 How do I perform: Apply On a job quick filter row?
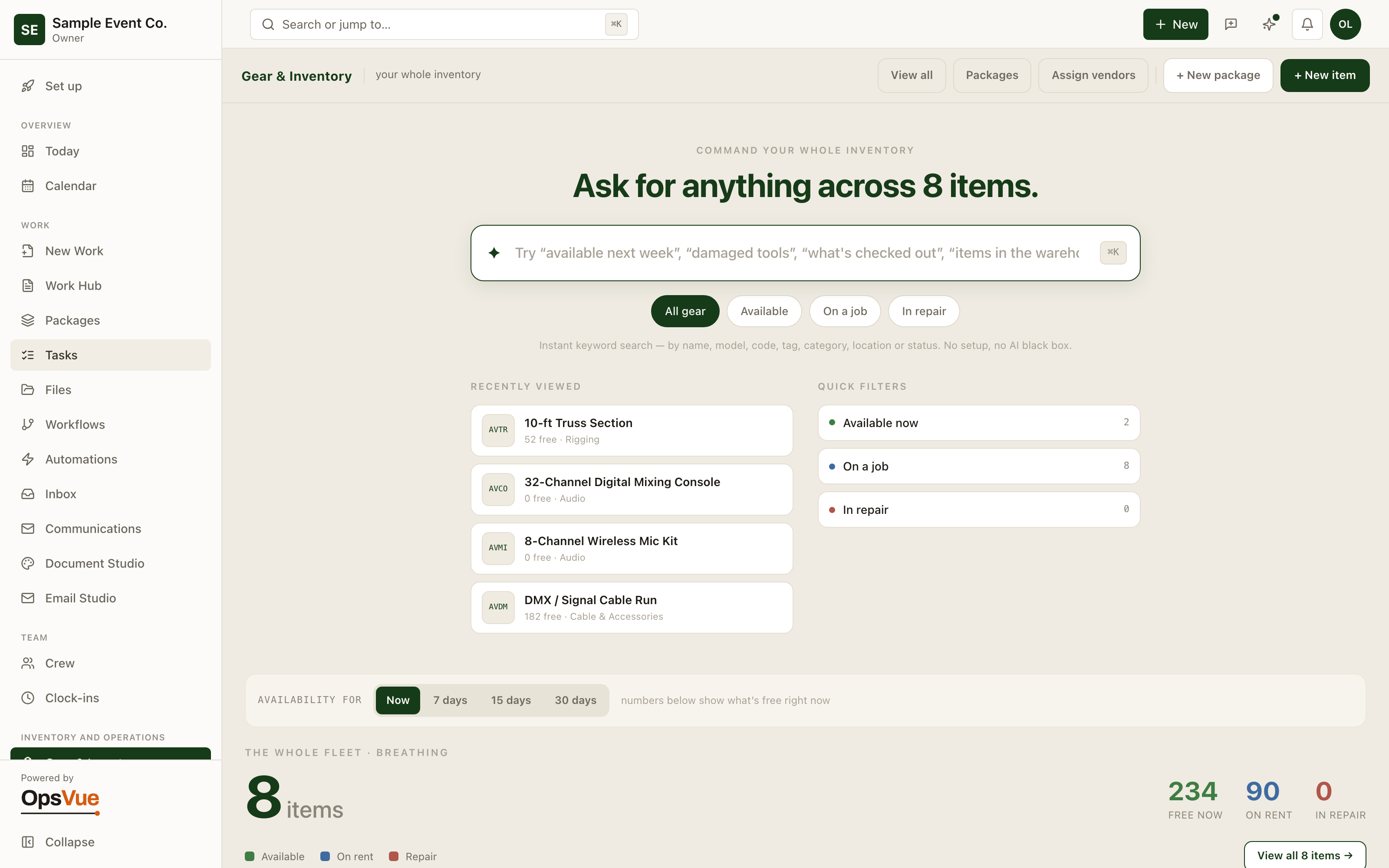[x=979, y=466]
